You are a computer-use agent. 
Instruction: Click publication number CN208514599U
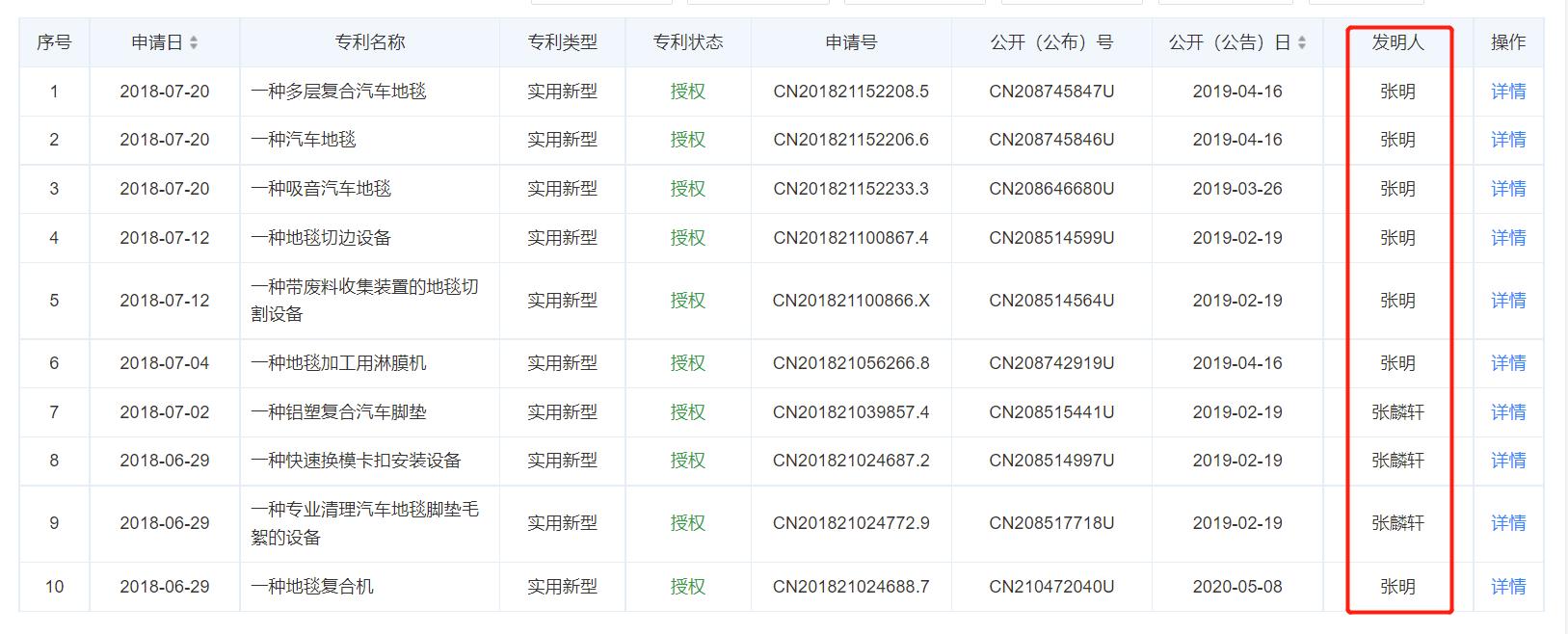point(1051,238)
